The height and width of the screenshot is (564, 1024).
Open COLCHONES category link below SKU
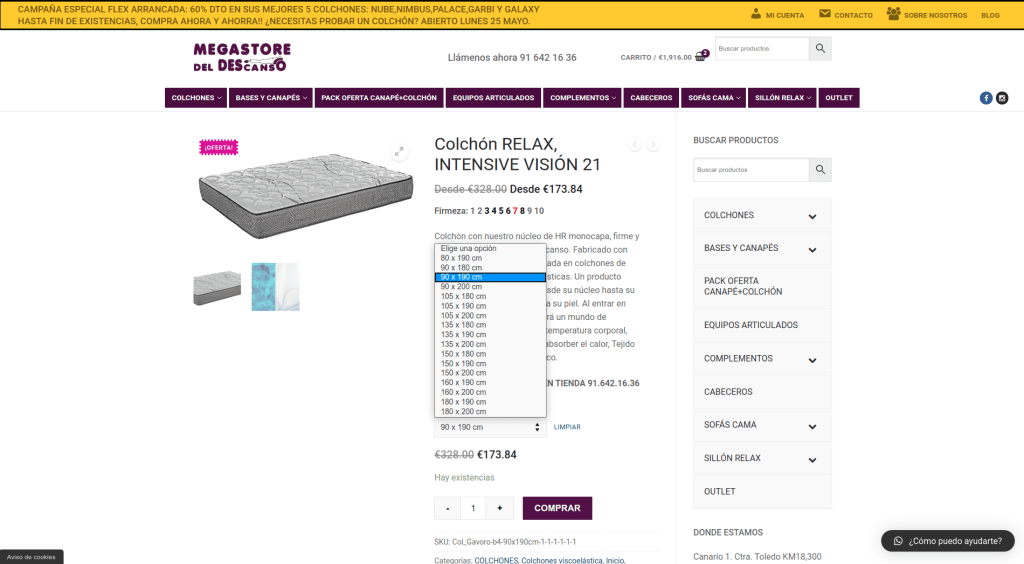[496, 560]
